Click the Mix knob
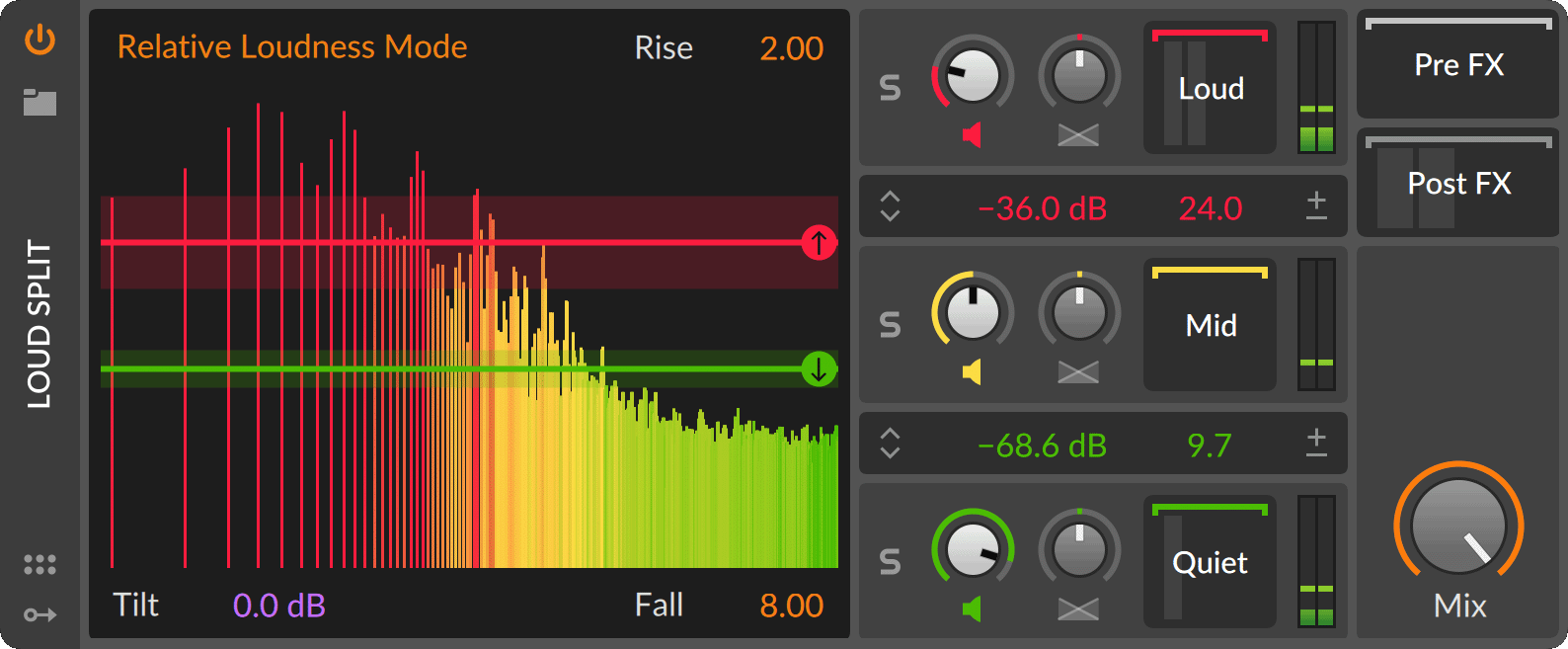The image size is (1568, 649). click(x=1458, y=527)
